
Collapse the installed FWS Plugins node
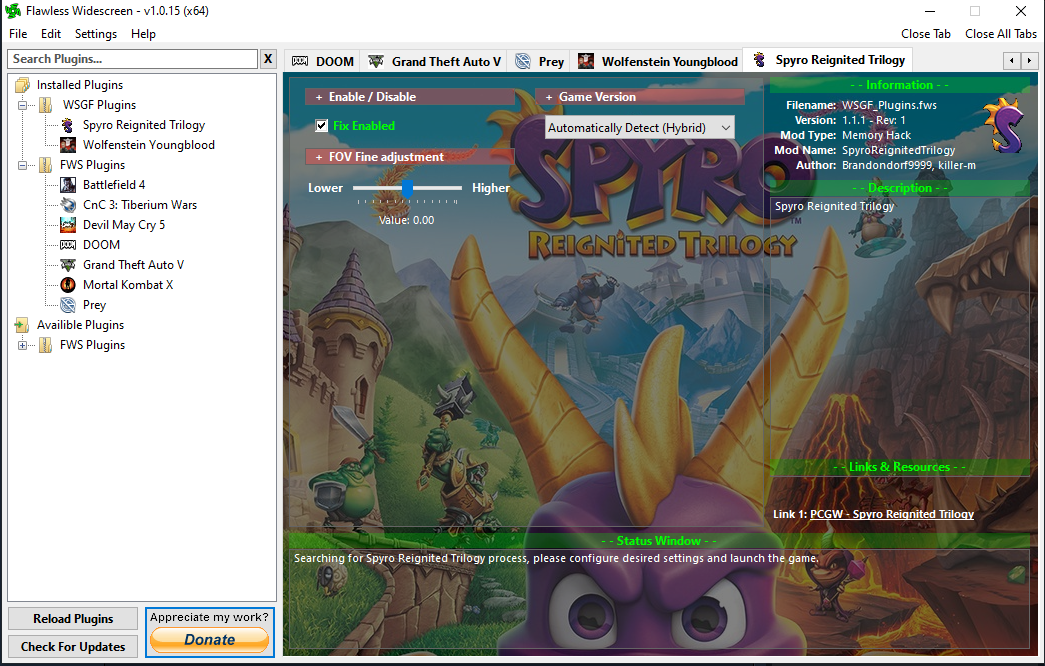[x=23, y=165]
